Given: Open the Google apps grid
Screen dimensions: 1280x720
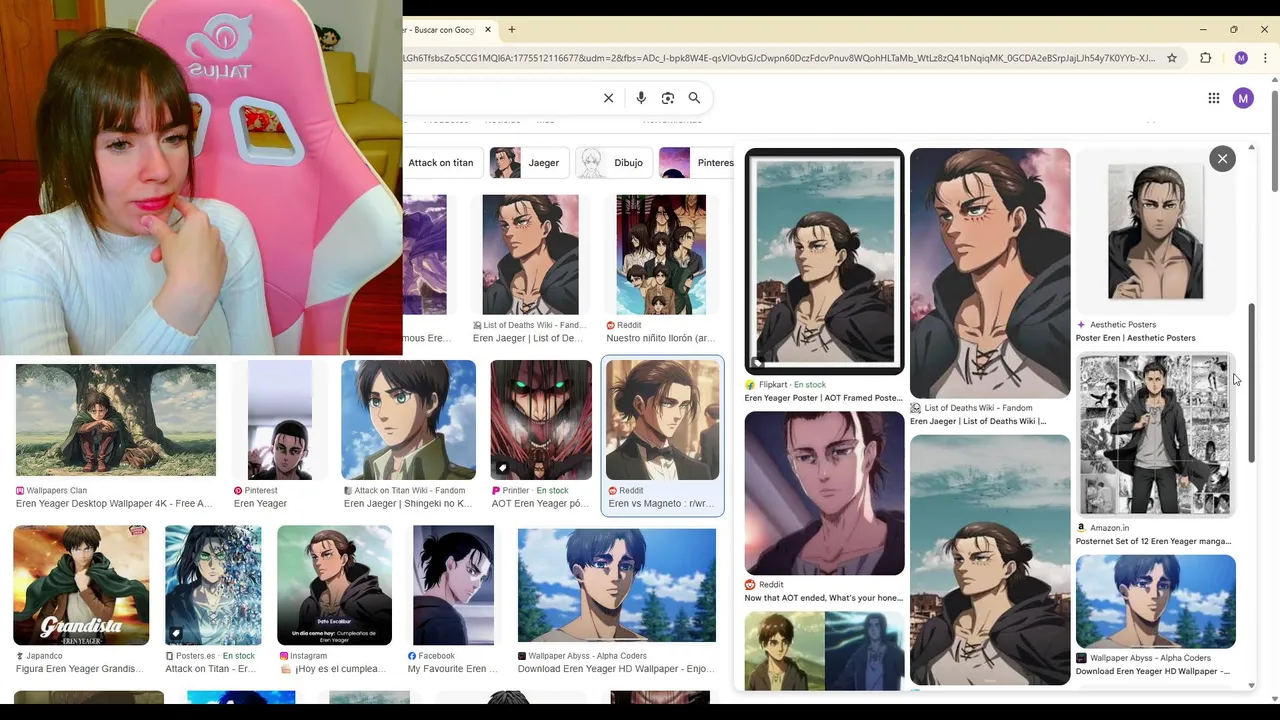Looking at the screenshot, I should [x=1213, y=98].
